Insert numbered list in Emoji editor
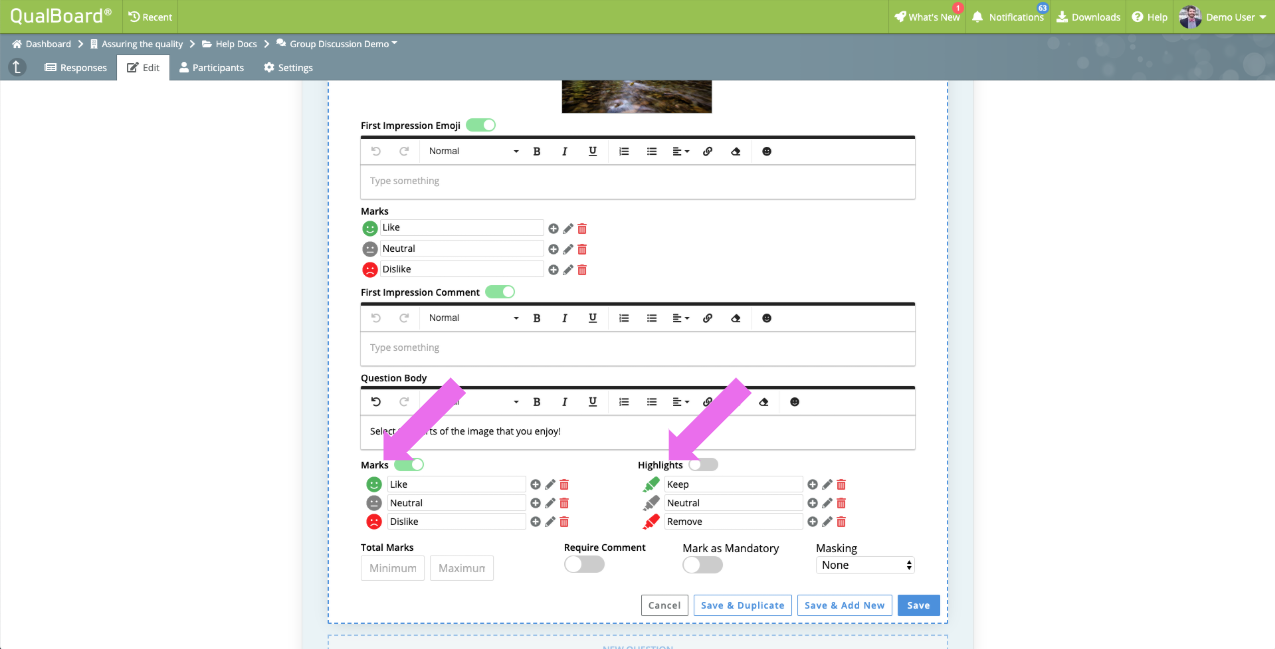Image resolution: width=1275 pixels, height=649 pixels. (x=624, y=151)
